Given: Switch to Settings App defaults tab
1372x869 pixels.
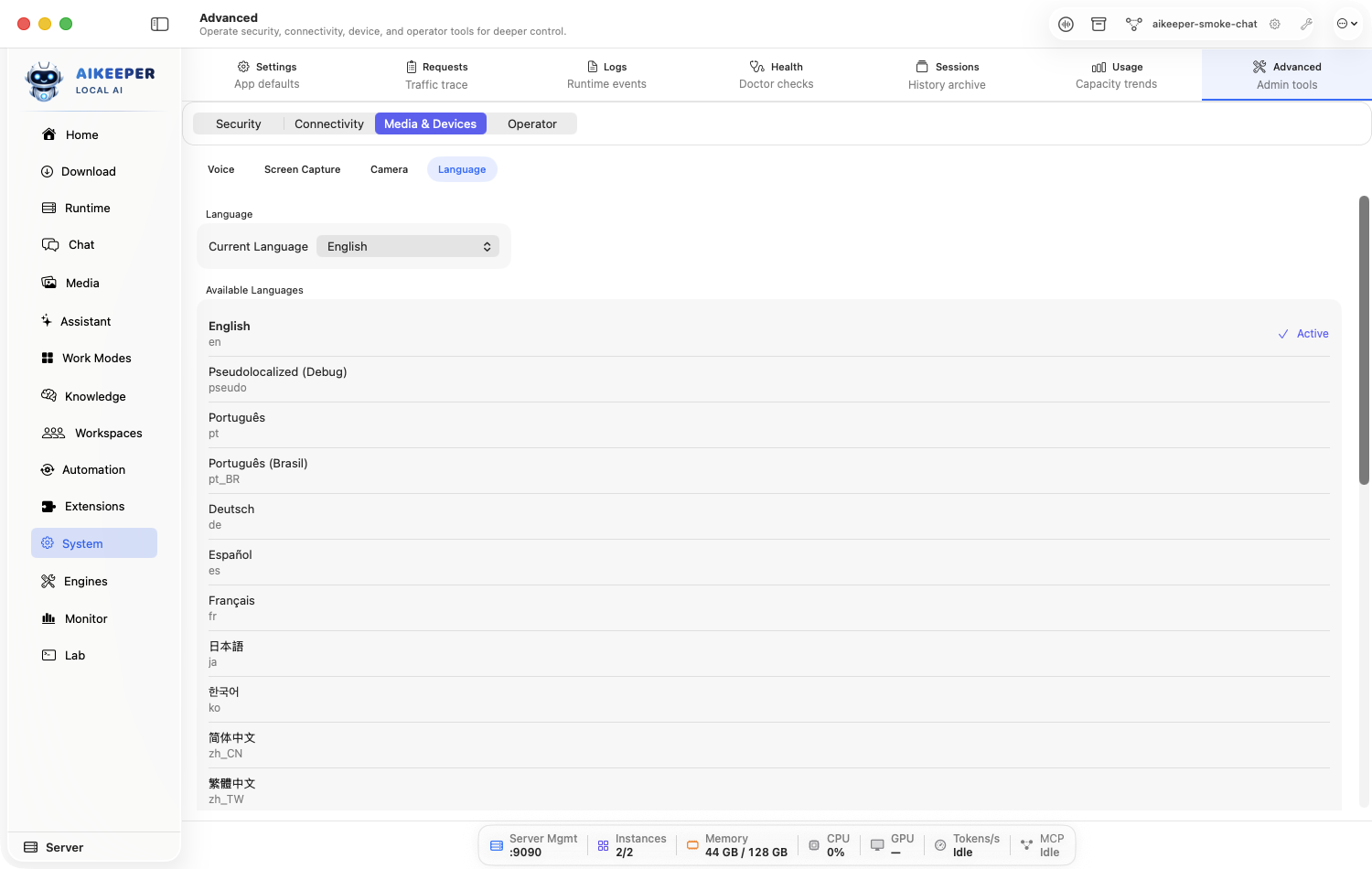Looking at the screenshot, I should [267, 75].
